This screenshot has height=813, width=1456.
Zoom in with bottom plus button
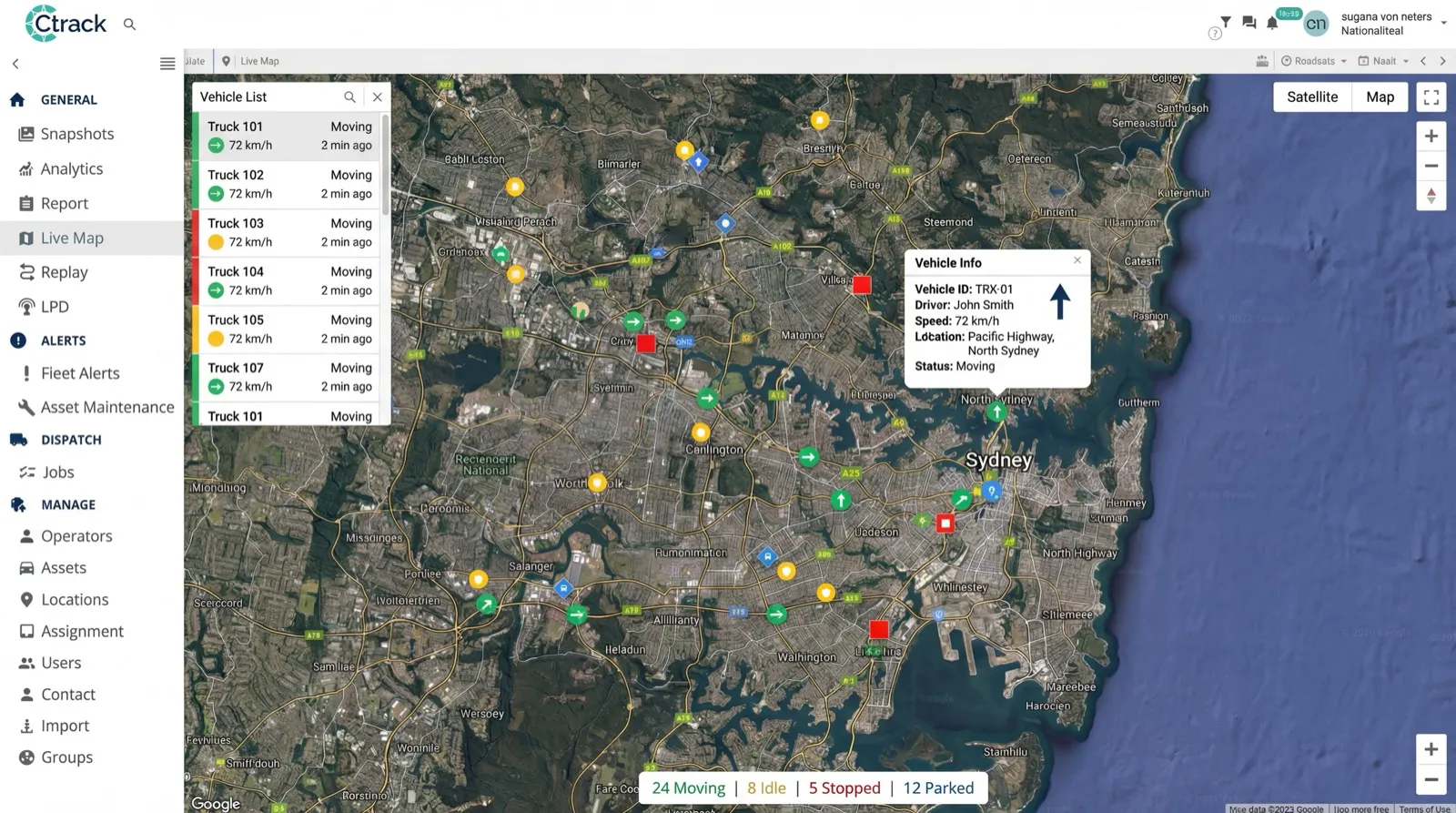(x=1431, y=749)
